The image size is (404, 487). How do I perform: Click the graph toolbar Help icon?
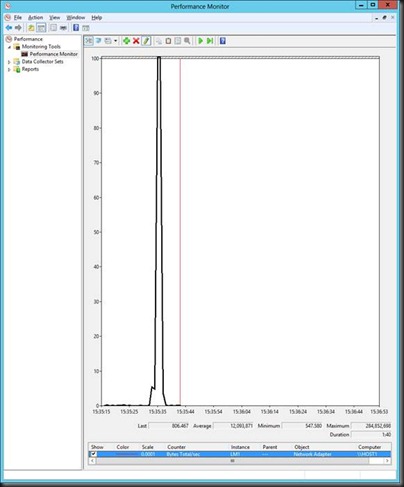click(x=223, y=41)
